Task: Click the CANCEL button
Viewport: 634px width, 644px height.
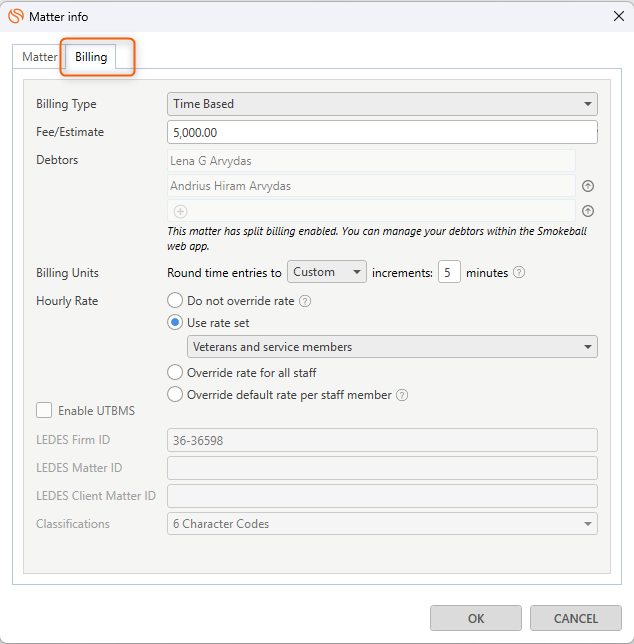Action: point(576,618)
